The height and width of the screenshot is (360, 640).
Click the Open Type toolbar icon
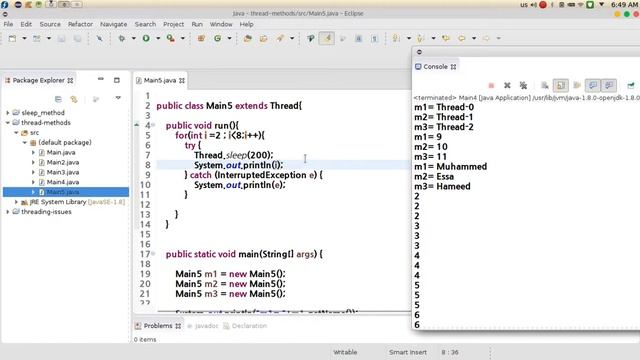tap(247, 38)
